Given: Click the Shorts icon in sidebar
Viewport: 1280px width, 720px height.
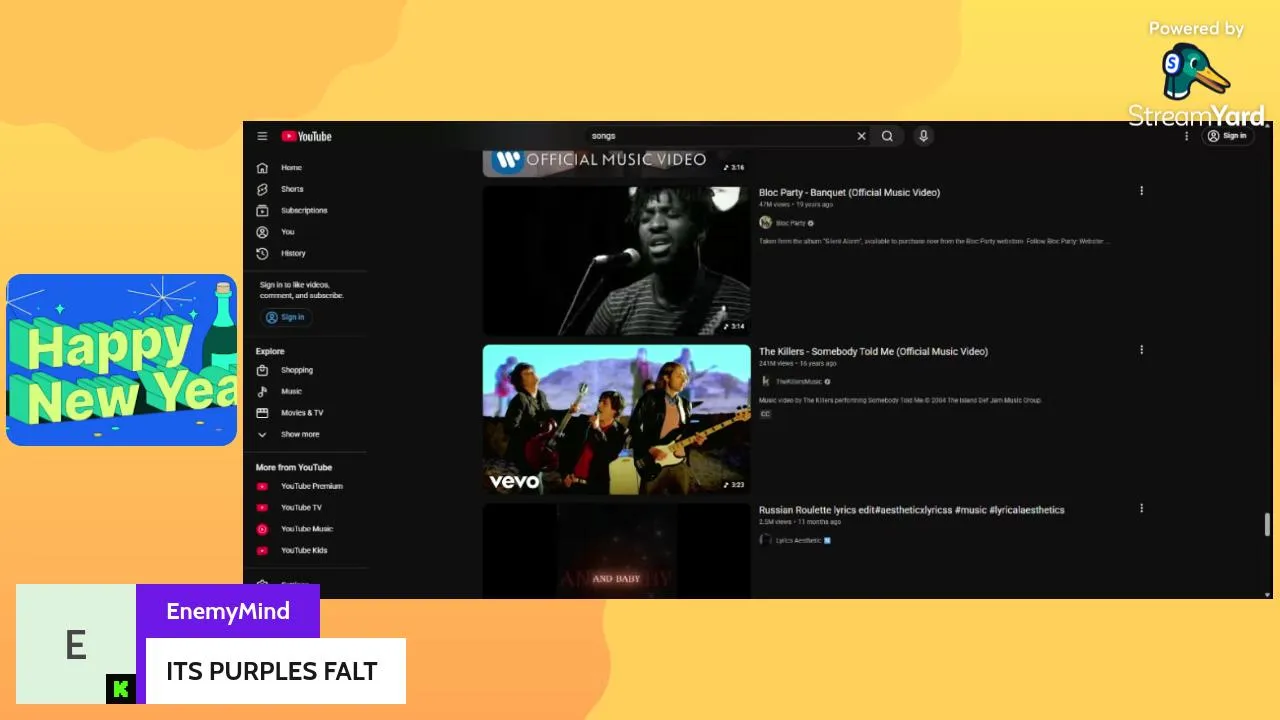Looking at the screenshot, I should click(x=262, y=189).
